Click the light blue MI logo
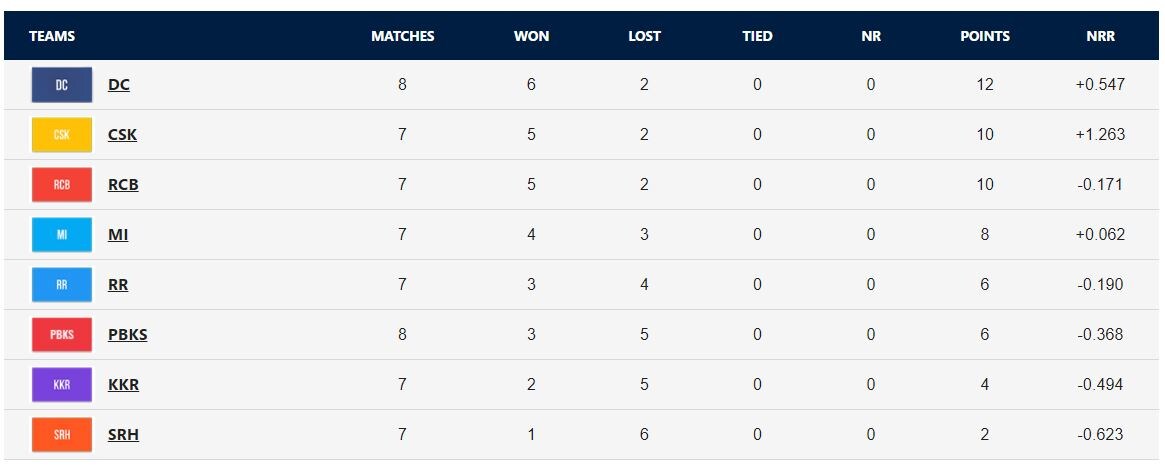 62,235
